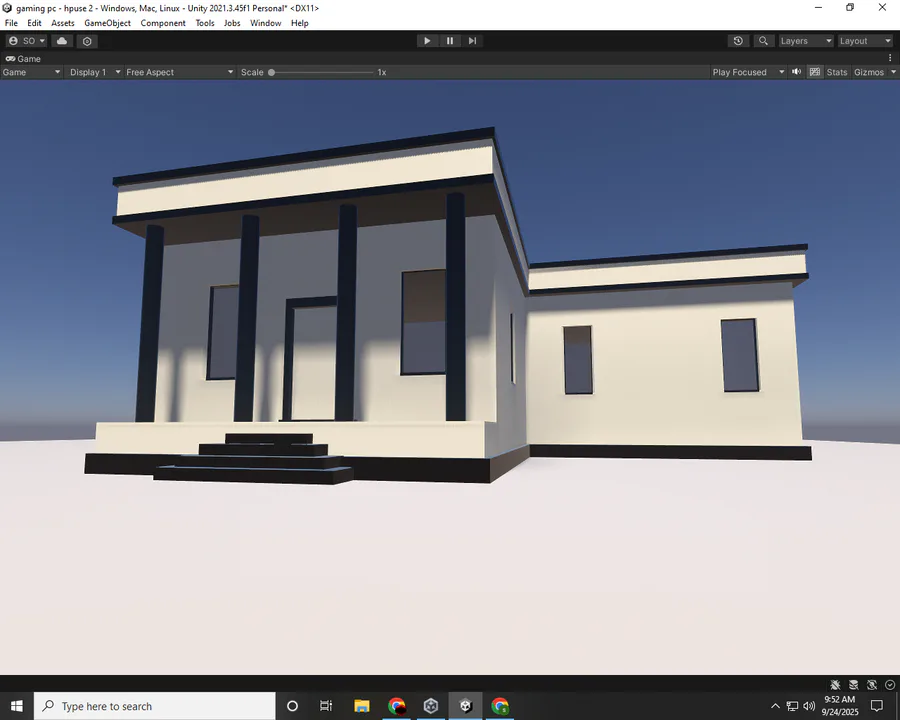Click the Unity logo in title bar
The height and width of the screenshot is (720, 900).
click(7, 8)
